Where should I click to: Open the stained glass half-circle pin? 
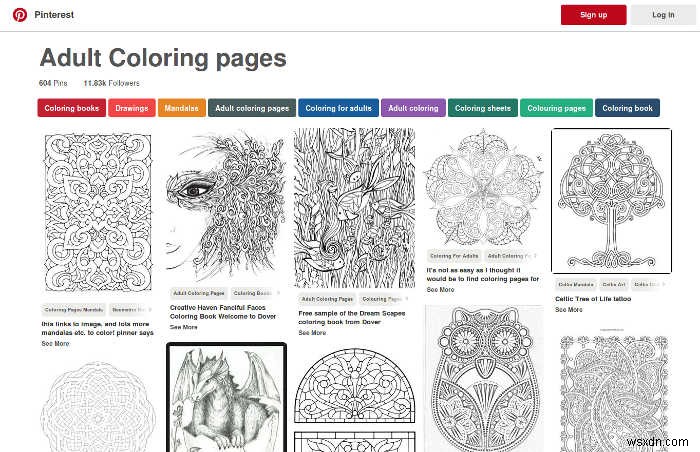click(x=354, y=386)
